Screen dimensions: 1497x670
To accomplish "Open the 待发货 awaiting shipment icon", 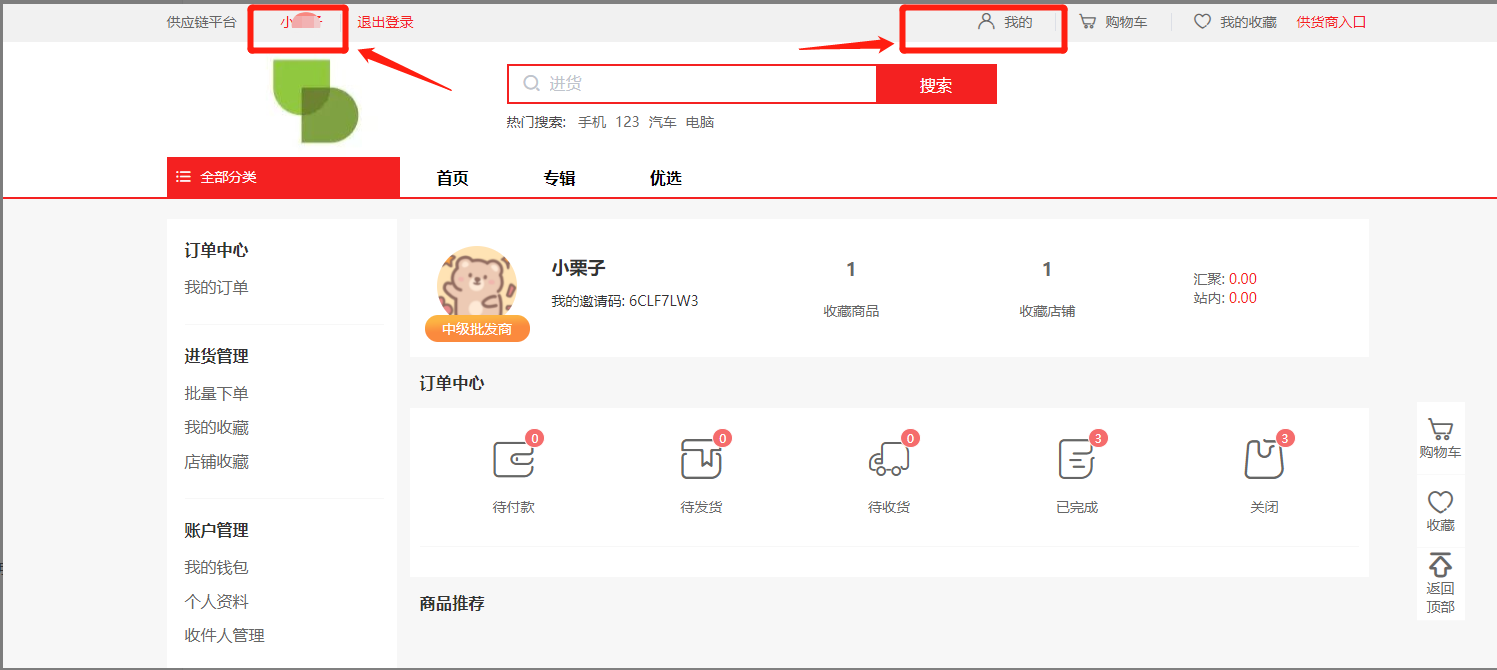I will 701,460.
